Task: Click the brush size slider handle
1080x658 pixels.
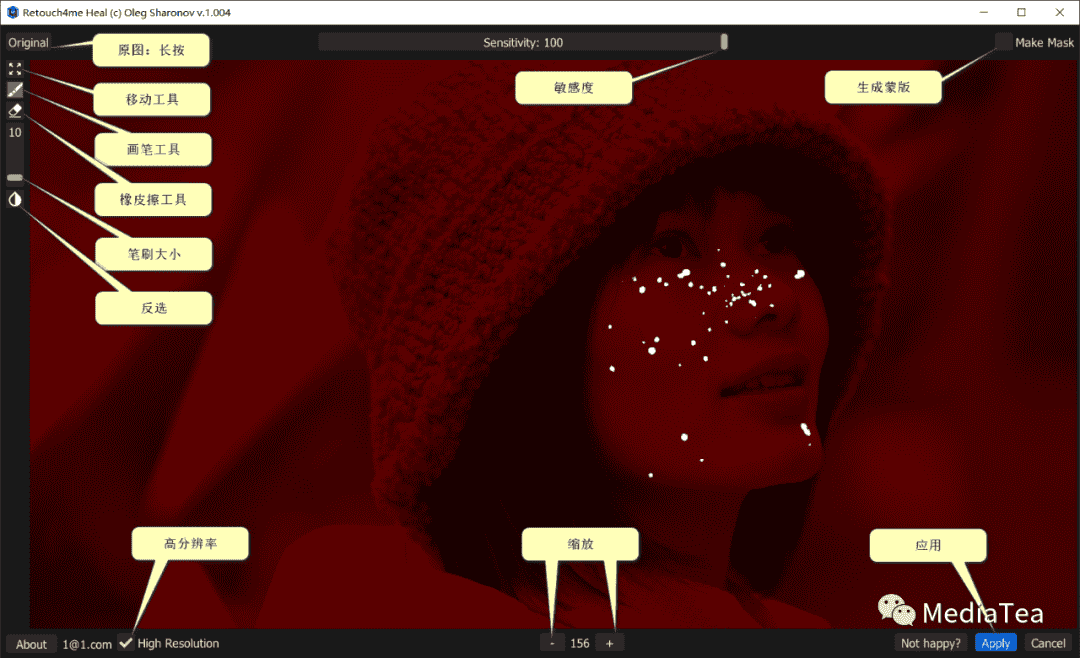Action: [x=14, y=178]
